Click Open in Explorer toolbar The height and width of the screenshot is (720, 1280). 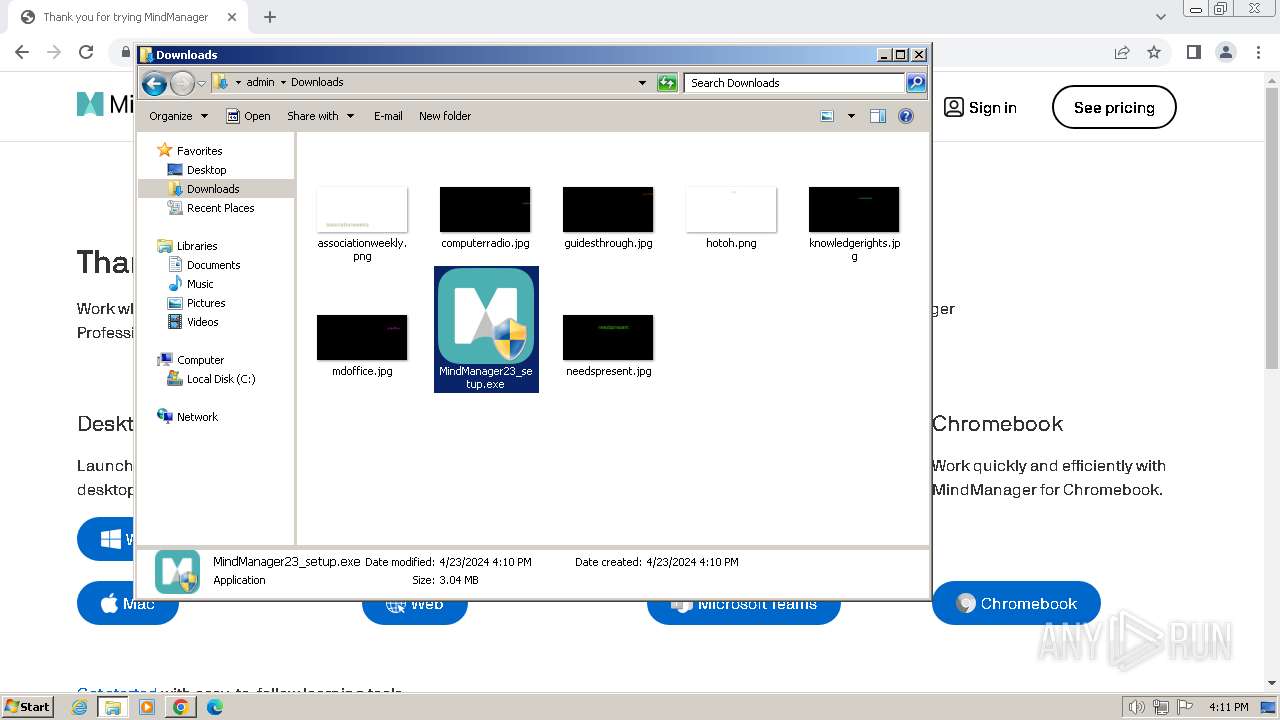248,116
